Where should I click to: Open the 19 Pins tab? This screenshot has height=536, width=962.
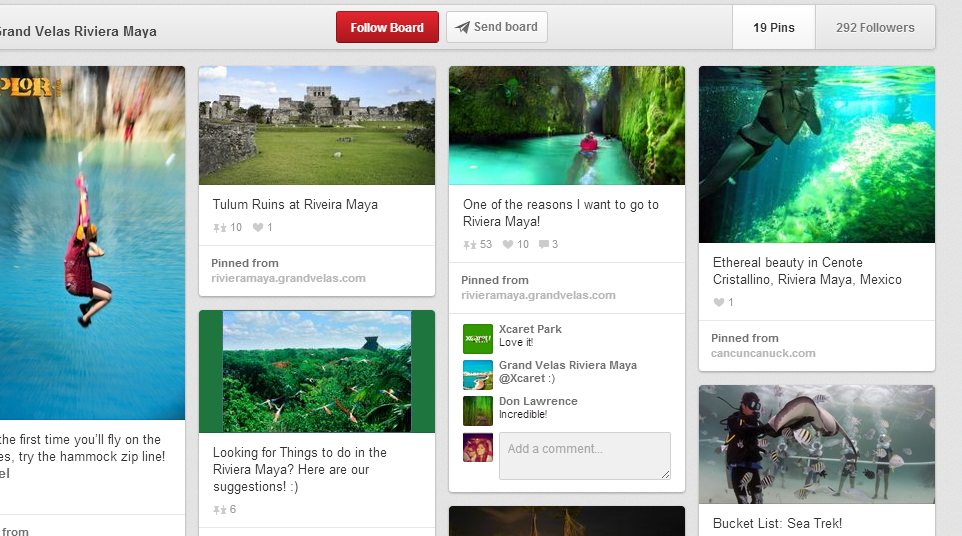point(774,28)
